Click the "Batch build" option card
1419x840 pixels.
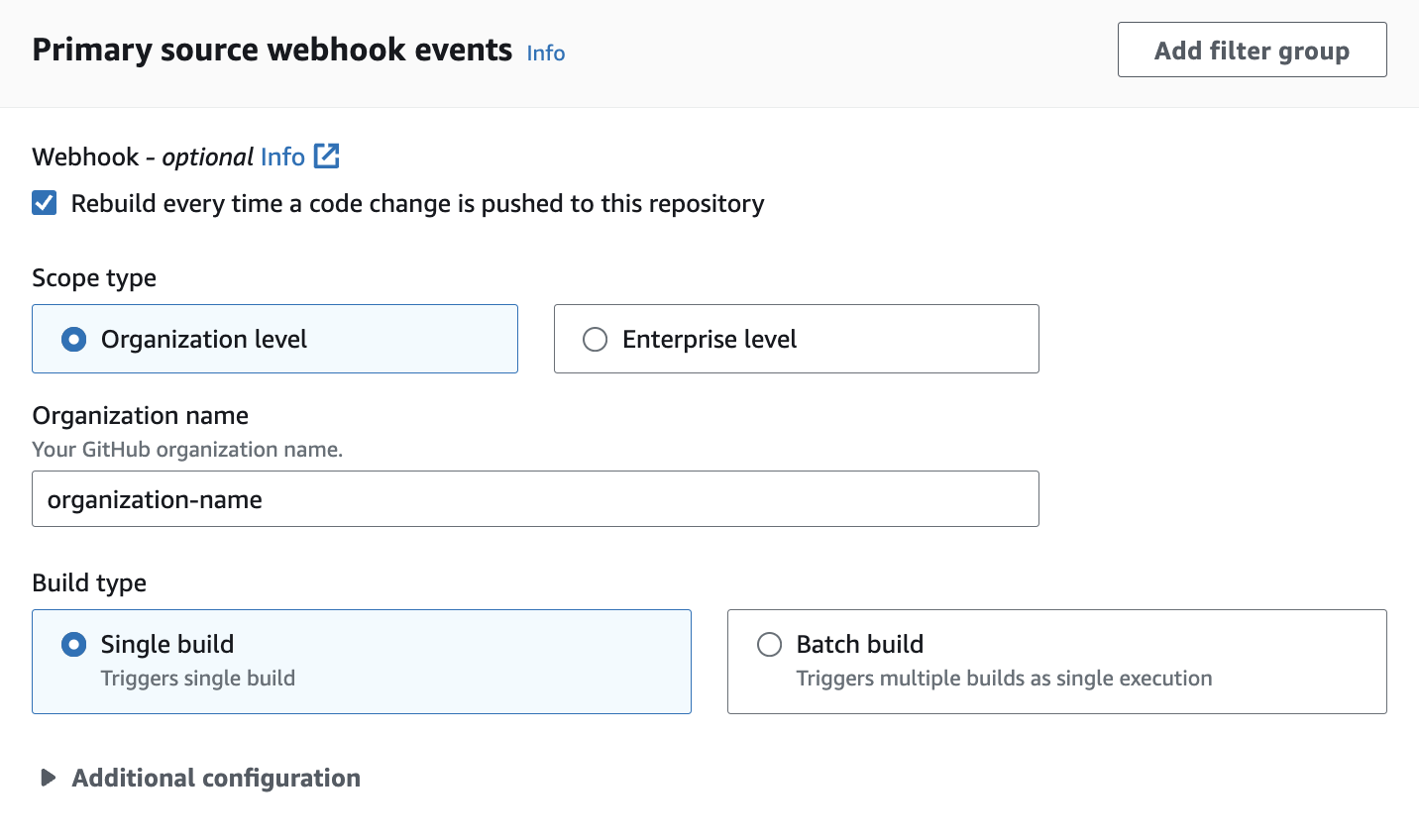pyautogui.click(x=1056, y=662)
